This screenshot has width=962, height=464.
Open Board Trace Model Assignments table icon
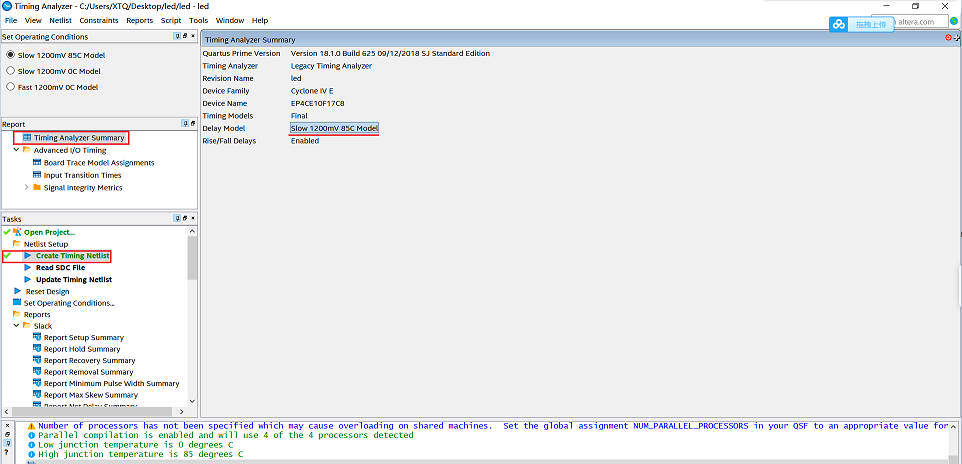click(x=37, y=163)
